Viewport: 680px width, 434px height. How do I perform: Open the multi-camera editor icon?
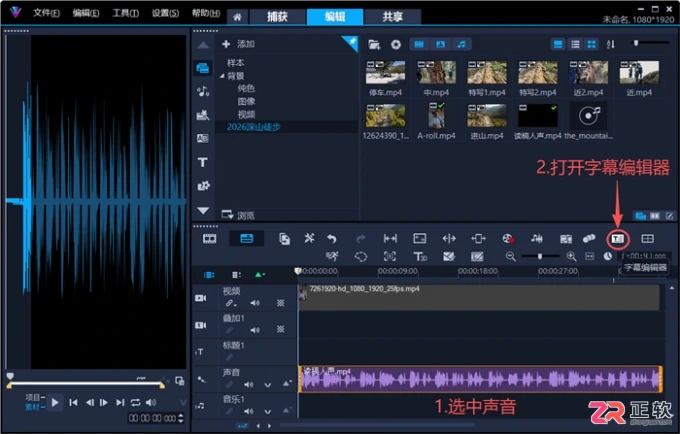(647, 238)
